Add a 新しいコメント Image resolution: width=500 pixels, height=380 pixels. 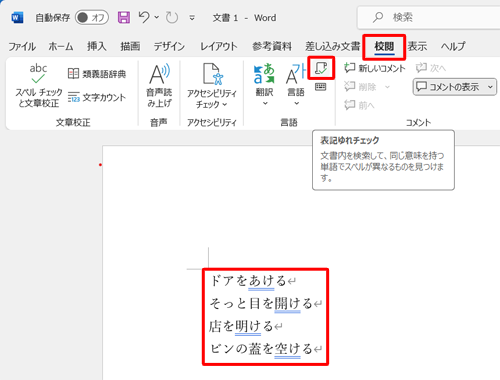(x=374, y=68)
